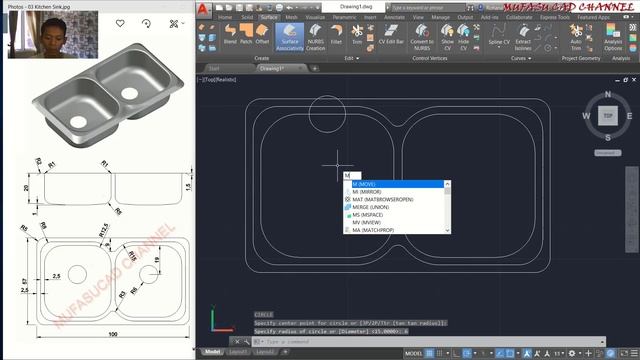Open the status bar customization menu
This screenshot has width=640, height=360.
pyautogui.click(x=634, y=353)
